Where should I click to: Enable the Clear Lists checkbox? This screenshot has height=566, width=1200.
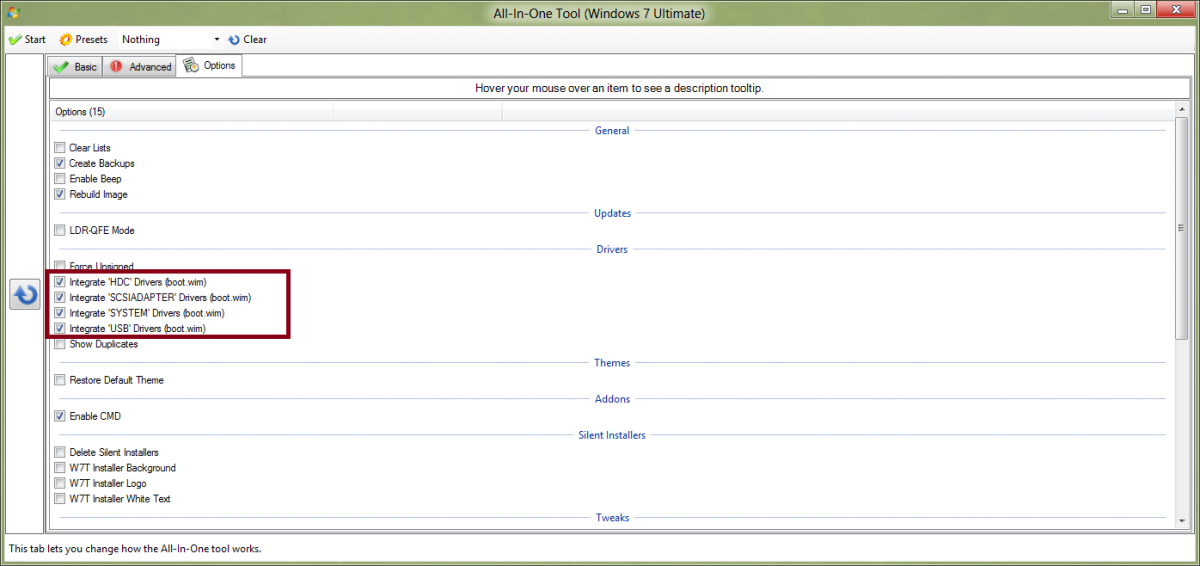coord(60,148)
